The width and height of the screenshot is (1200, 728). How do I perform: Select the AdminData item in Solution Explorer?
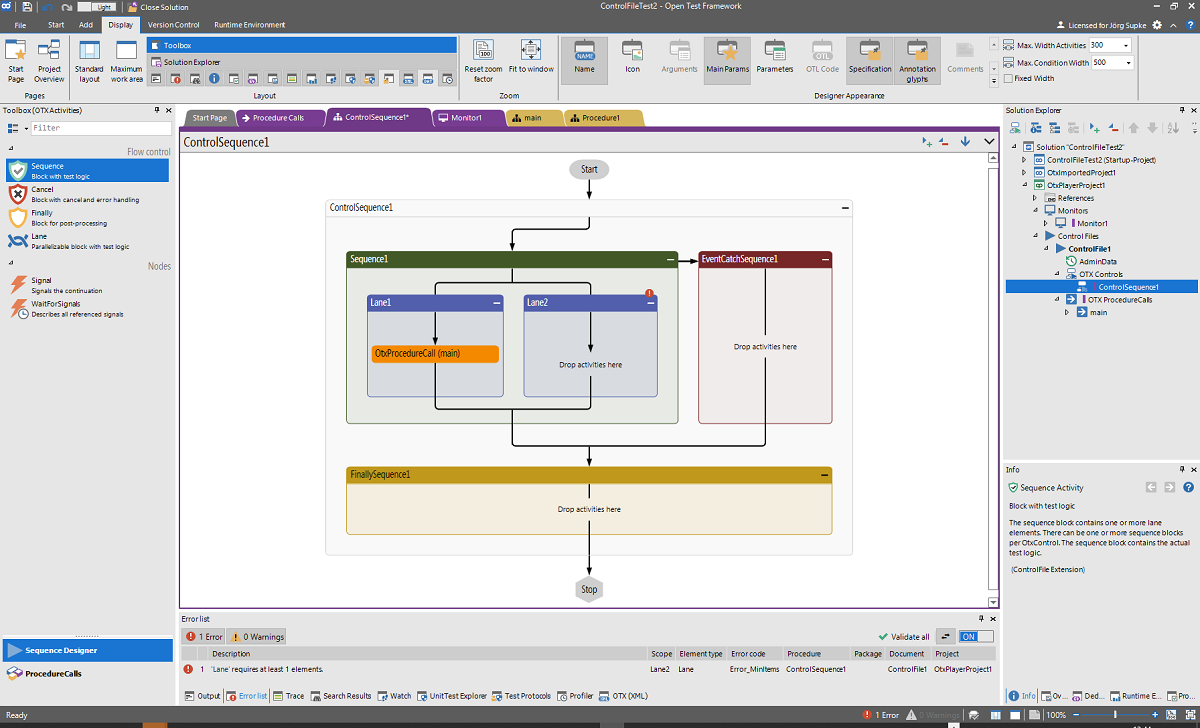[1097, 261]
